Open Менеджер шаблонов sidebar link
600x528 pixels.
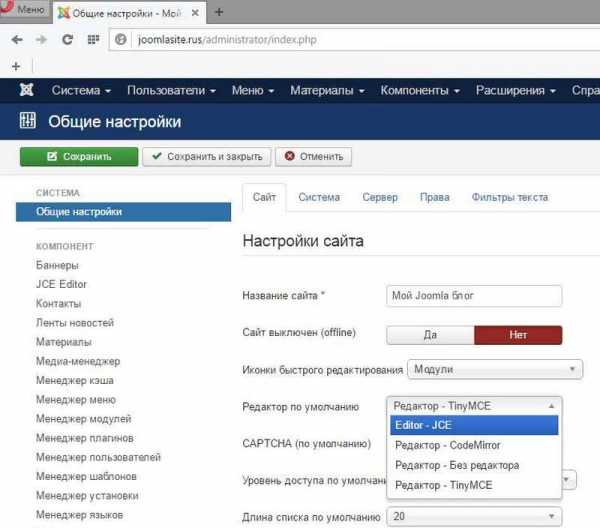(x=86, y=476)
